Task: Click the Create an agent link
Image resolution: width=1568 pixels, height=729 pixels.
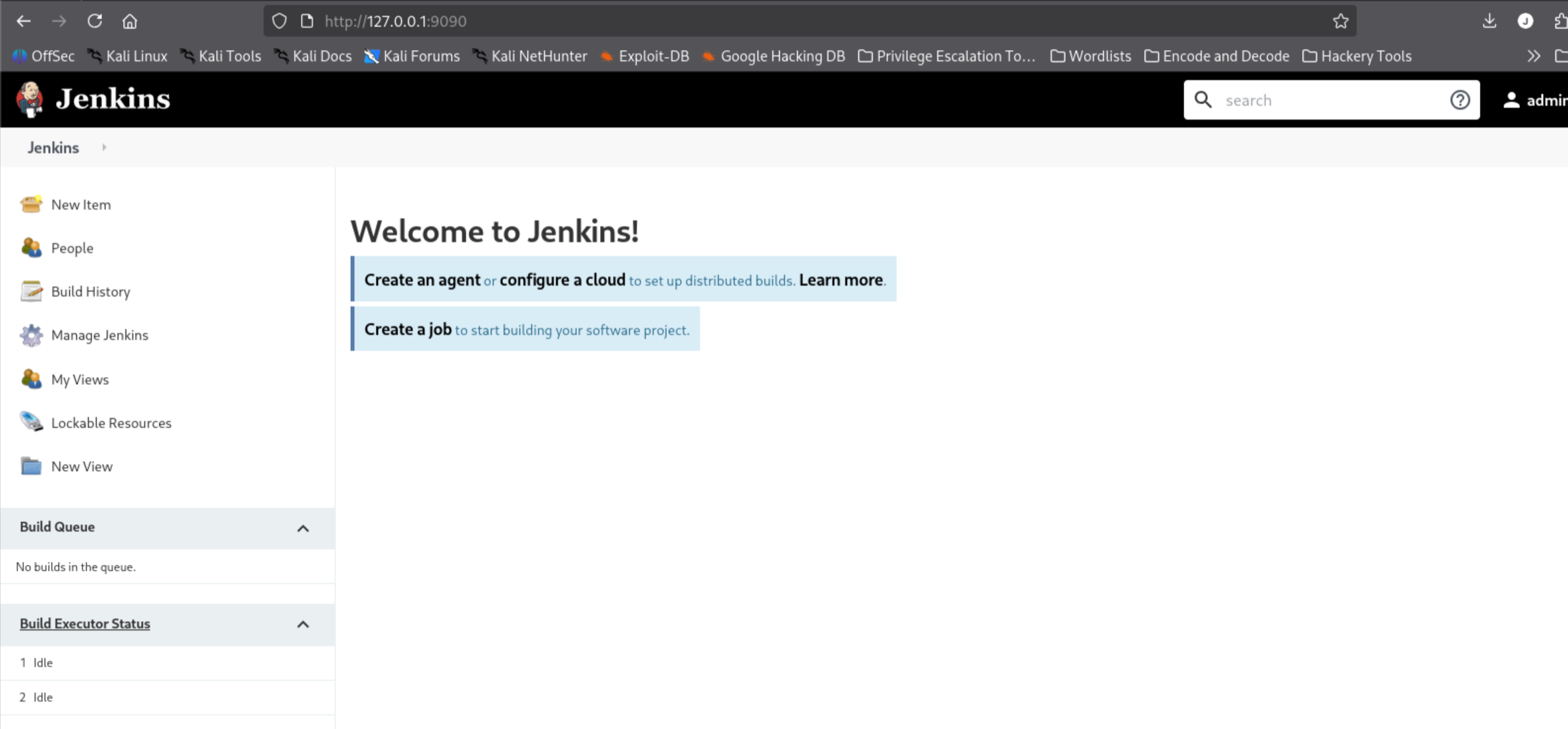Action: [422, 280]
